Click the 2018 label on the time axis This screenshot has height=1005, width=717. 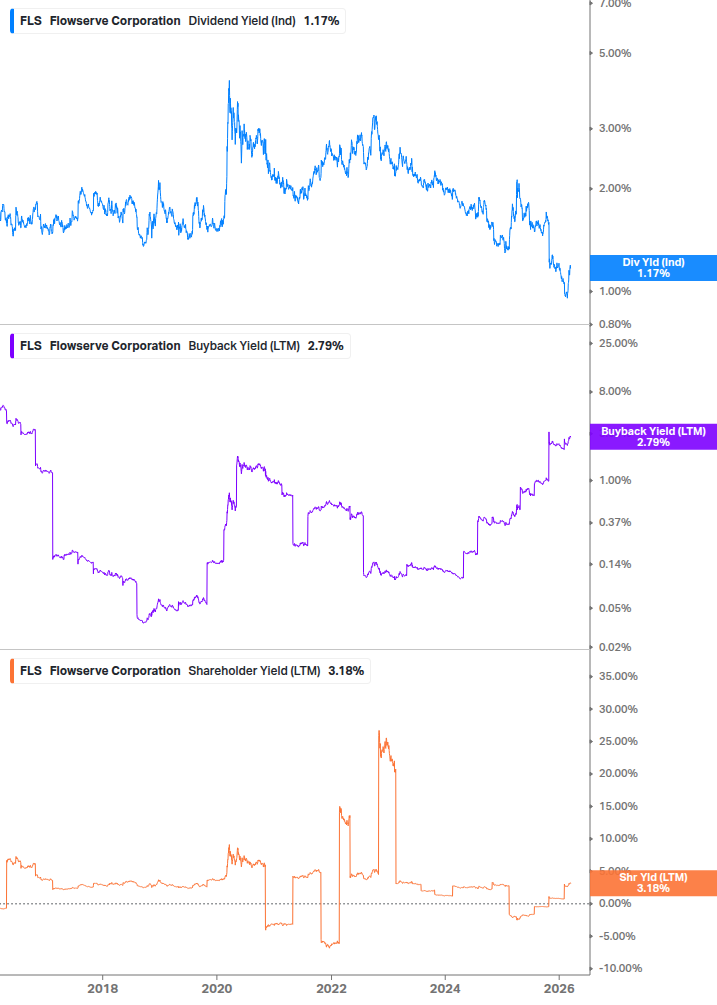(x=103, y=989)
